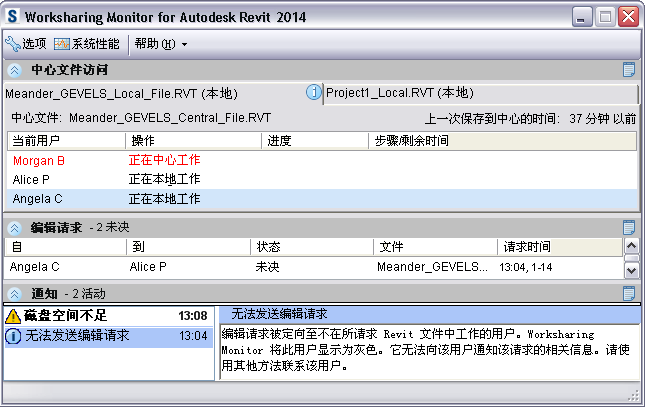Select the Alice P user row
The width and height of the screenshot is (645, 407).
click(322, 179)
